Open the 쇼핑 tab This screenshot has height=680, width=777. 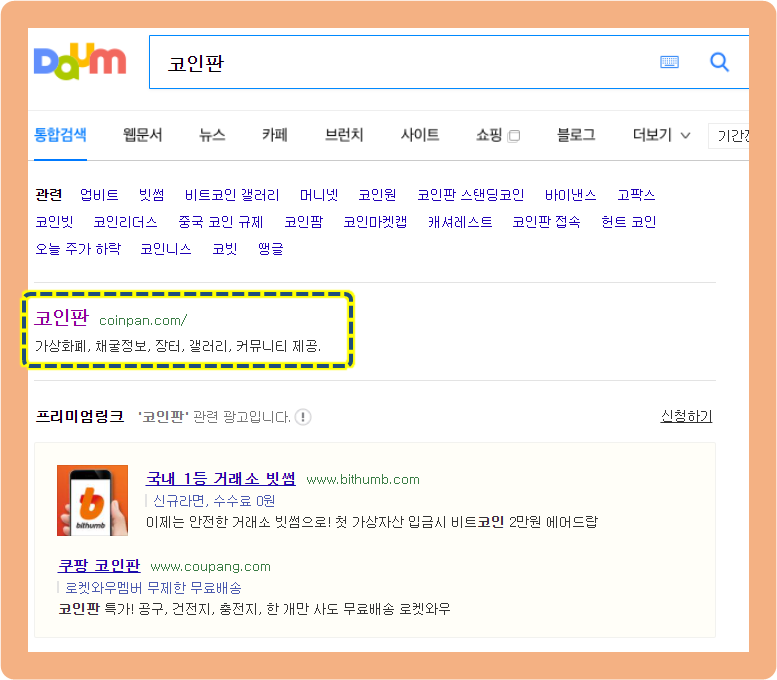tap(489, 135)
